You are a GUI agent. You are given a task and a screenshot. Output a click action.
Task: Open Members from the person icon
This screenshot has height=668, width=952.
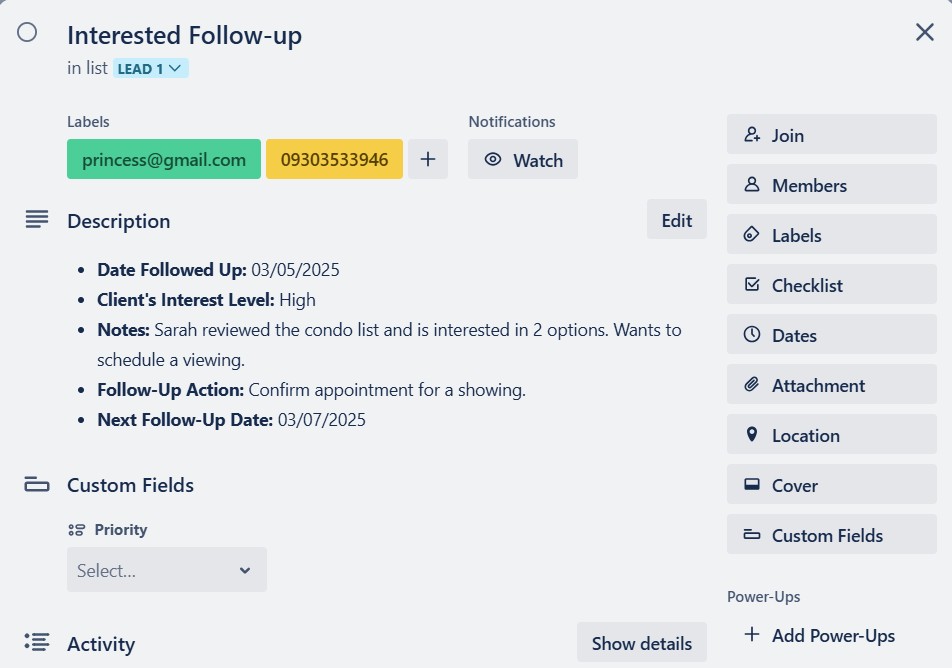coord(752,185)
